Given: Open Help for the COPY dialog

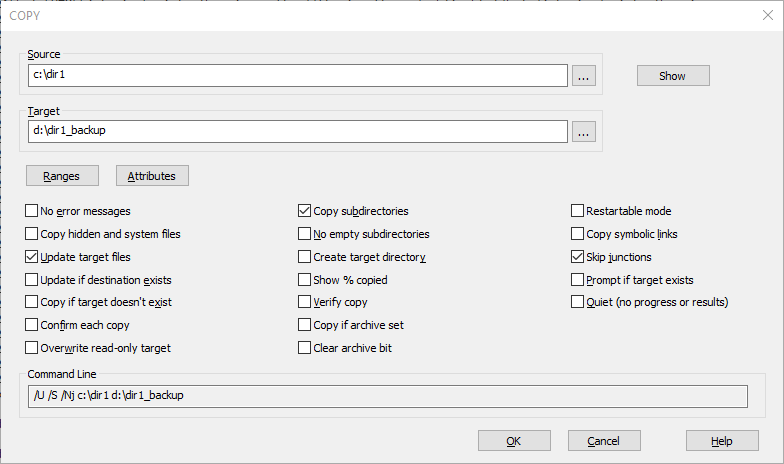Looking at the screenshot, I should tap(722, 440).
